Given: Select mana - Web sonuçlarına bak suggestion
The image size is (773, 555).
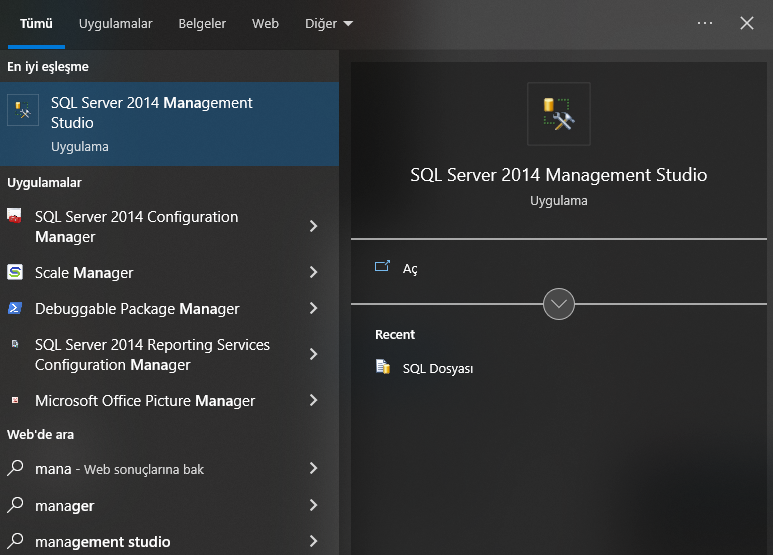Looking at the screenshot, I should point(169,468).
